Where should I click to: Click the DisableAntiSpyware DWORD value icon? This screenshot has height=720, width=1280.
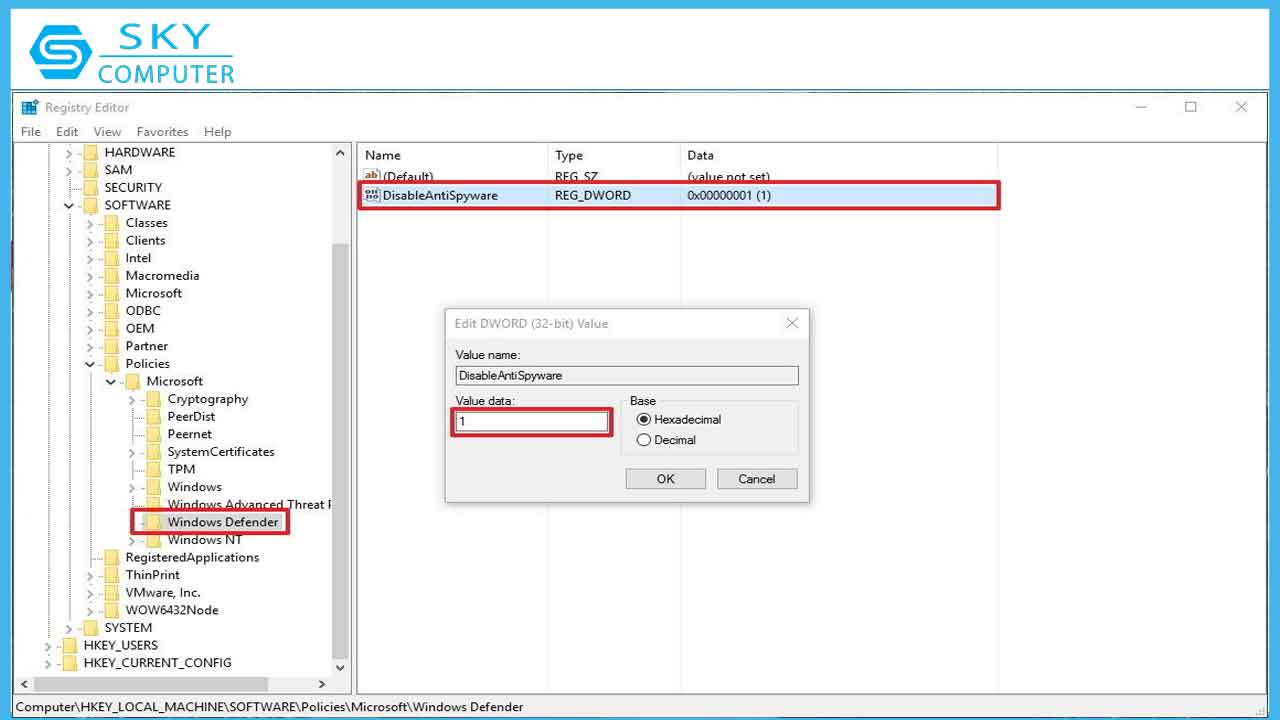pos(372,195)
